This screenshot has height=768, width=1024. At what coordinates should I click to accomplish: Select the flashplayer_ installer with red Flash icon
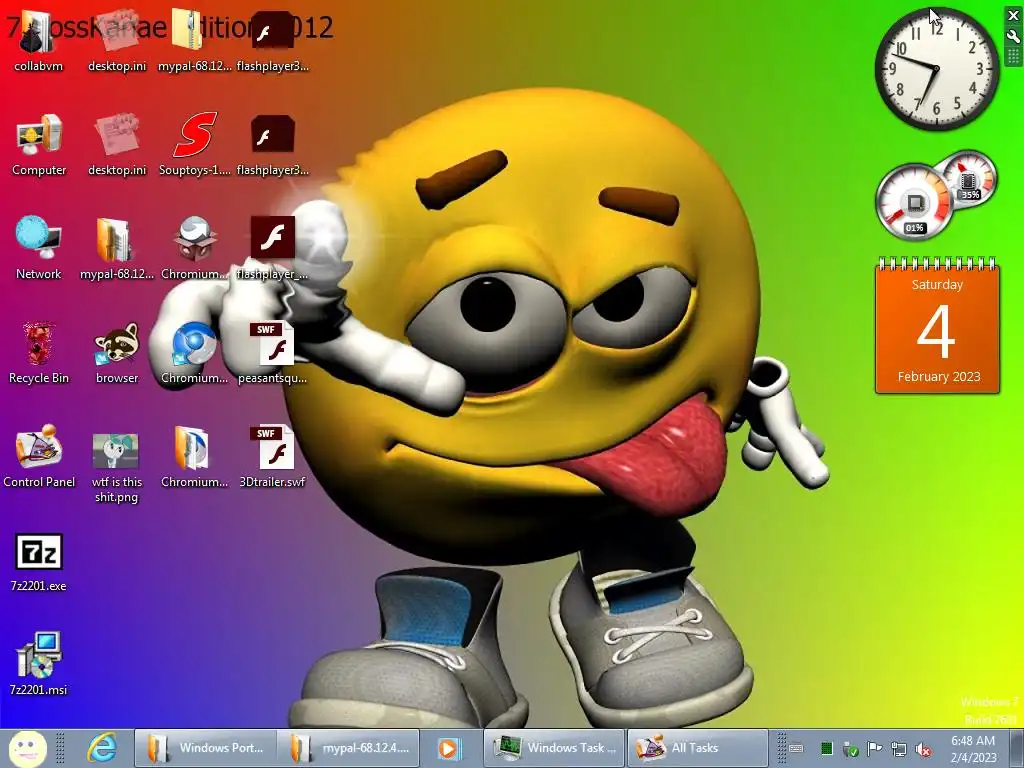click(272, 248)
